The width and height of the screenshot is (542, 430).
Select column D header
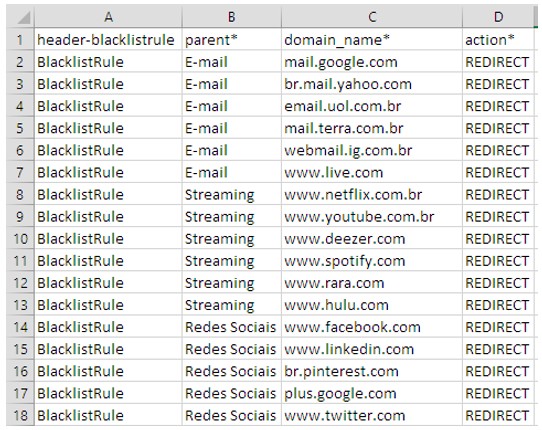(498, 17)
